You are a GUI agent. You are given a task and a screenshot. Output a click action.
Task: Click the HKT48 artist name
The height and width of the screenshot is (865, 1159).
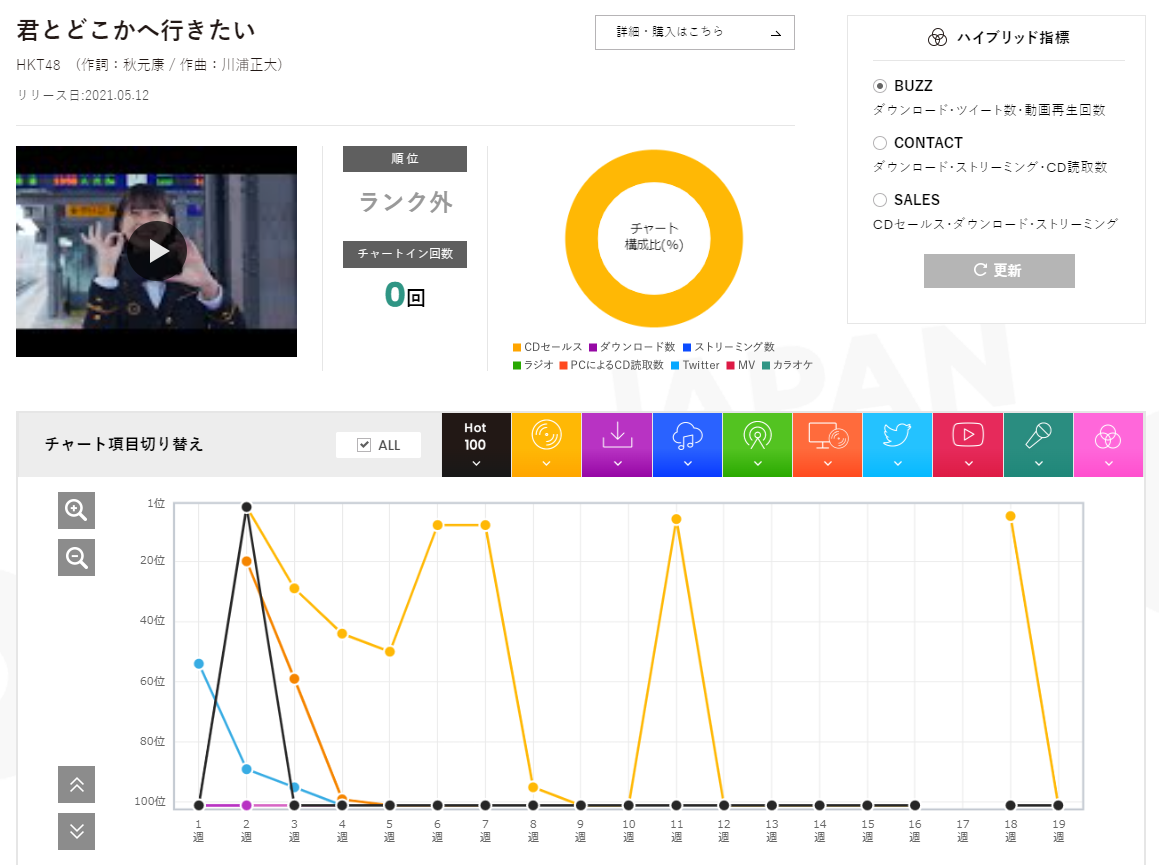pyautogui.click(x=38, y=65)
